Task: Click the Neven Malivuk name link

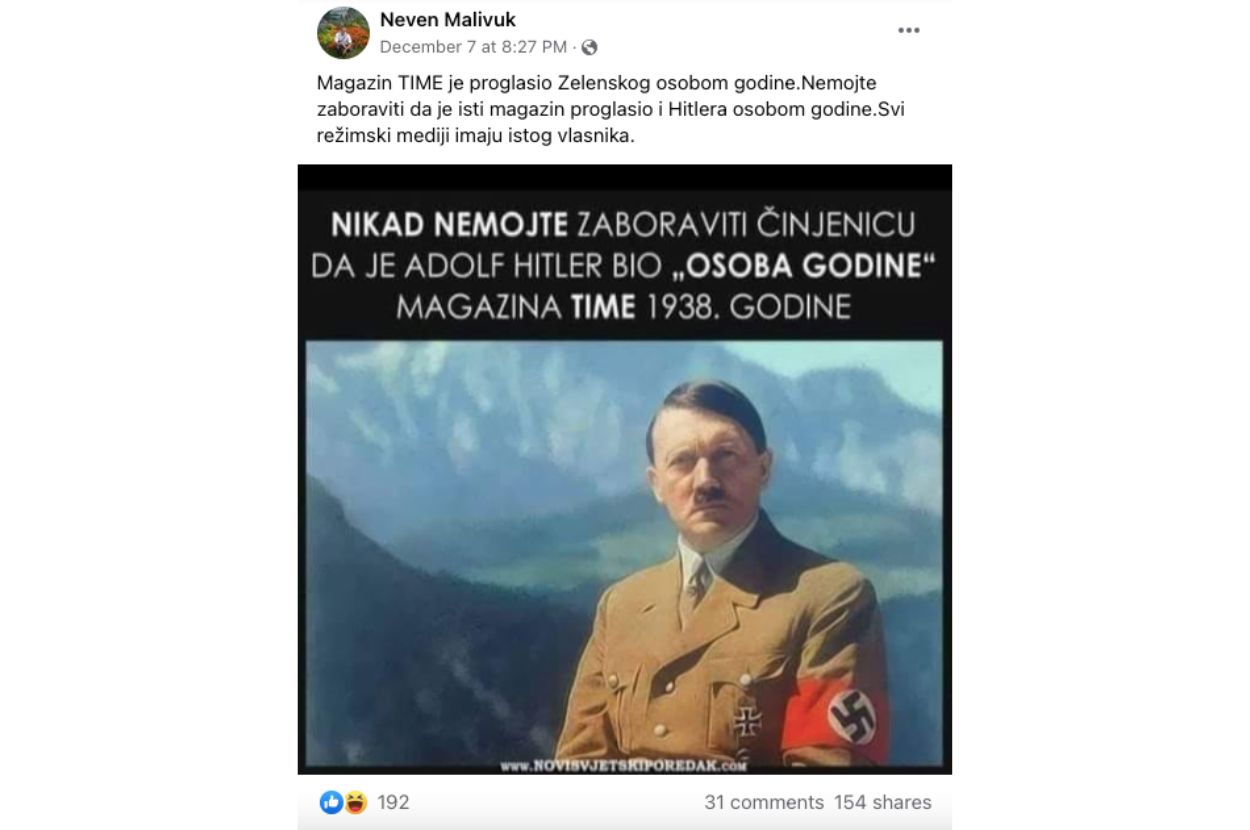Action: tap(448, 19)
